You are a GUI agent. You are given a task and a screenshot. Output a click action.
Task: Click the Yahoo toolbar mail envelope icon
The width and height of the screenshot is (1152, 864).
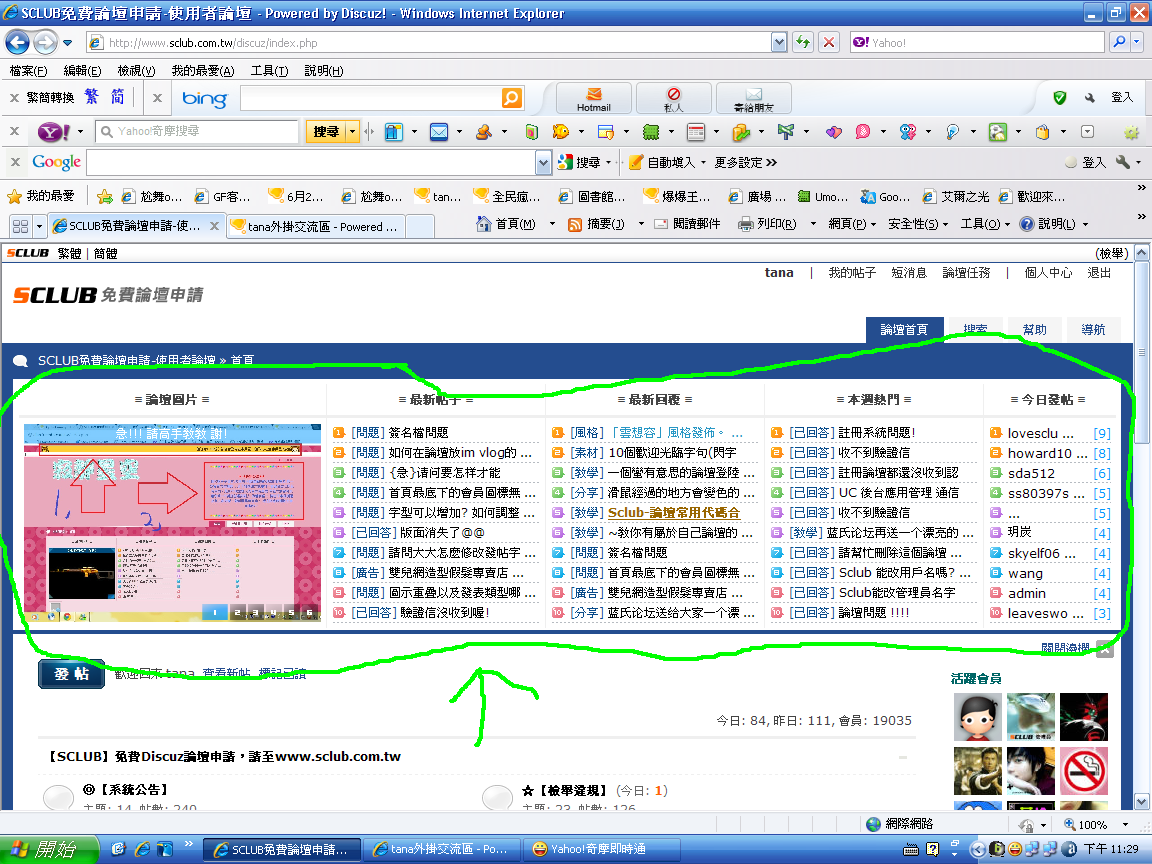(438, 132)
